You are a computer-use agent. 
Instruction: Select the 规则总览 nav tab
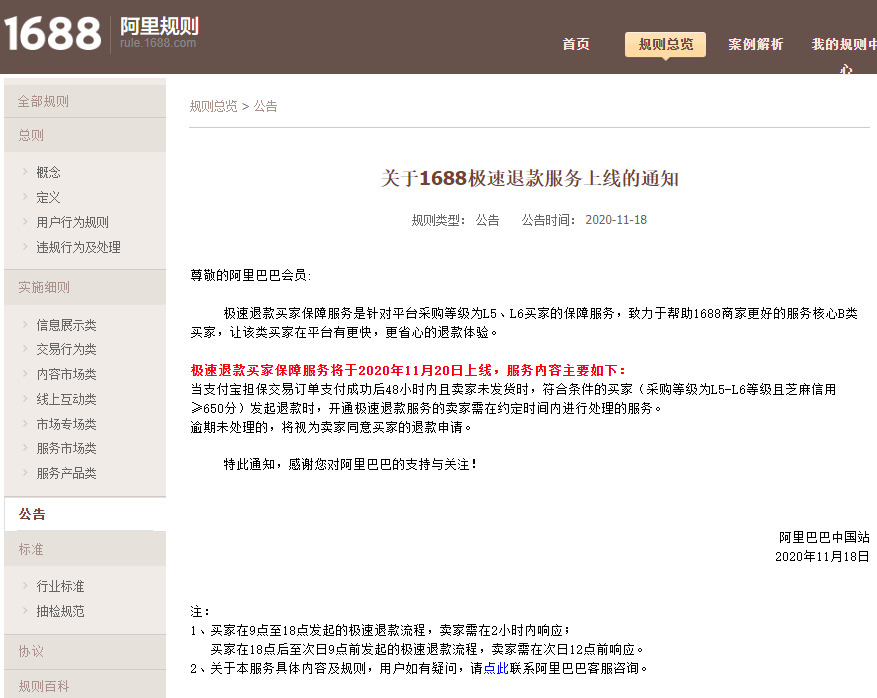coord(665,45)
